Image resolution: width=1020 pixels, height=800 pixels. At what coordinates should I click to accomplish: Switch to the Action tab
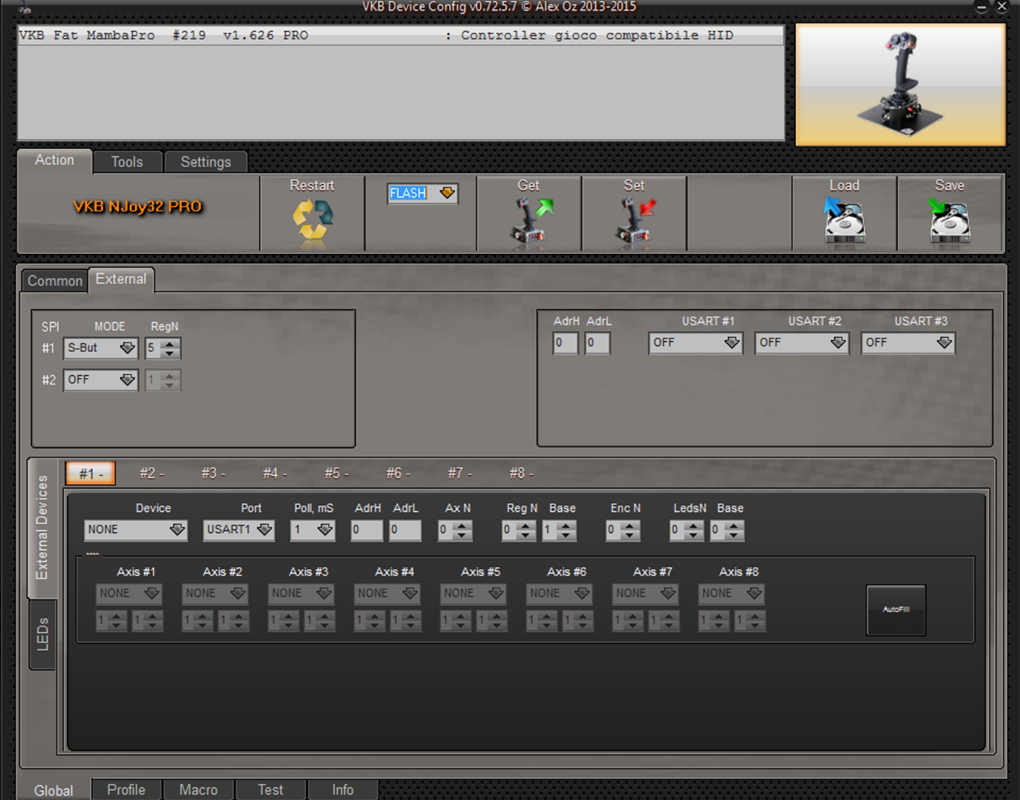55,160
